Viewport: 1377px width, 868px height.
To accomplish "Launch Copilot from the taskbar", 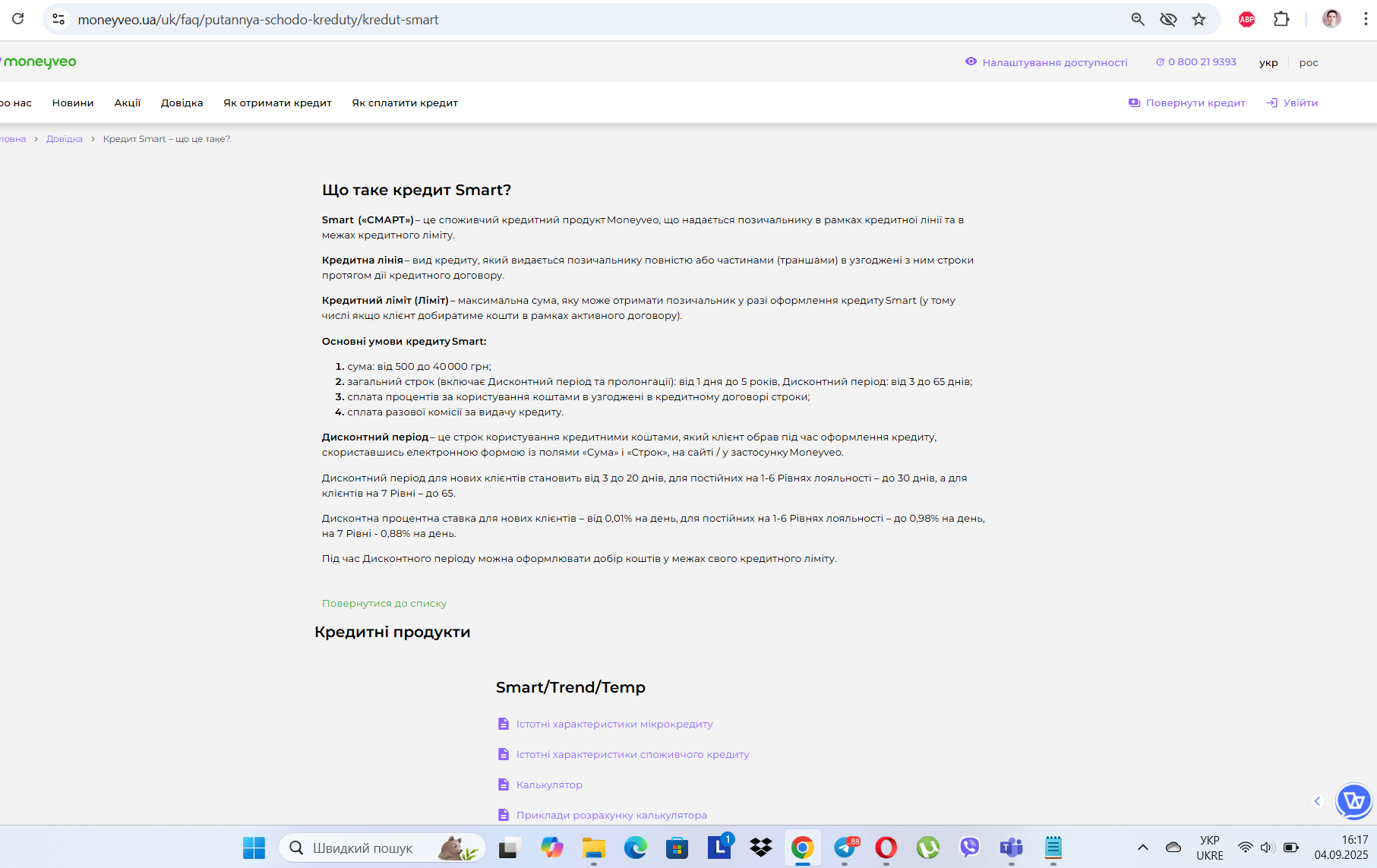I will (x=552, y=847).
